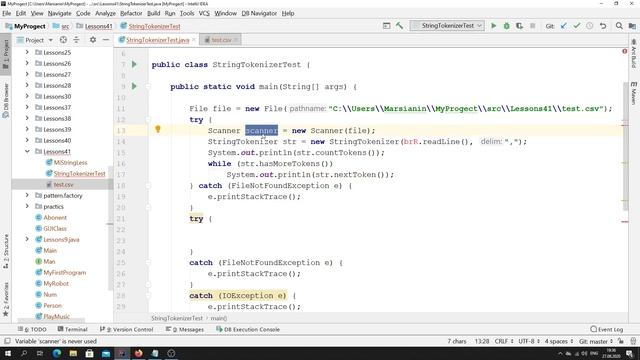Show Git history clock icon

tap(590, 26)
